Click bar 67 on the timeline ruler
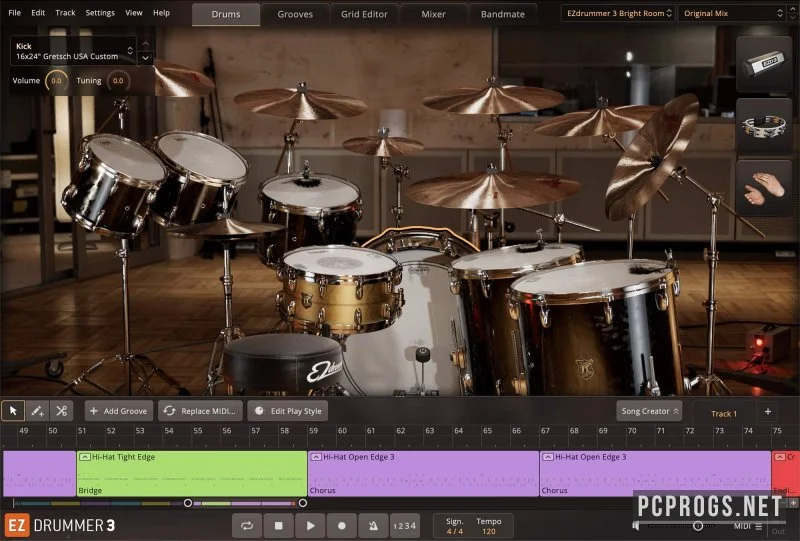This screenshot has width=800, height=541. [x=545, y=431]
